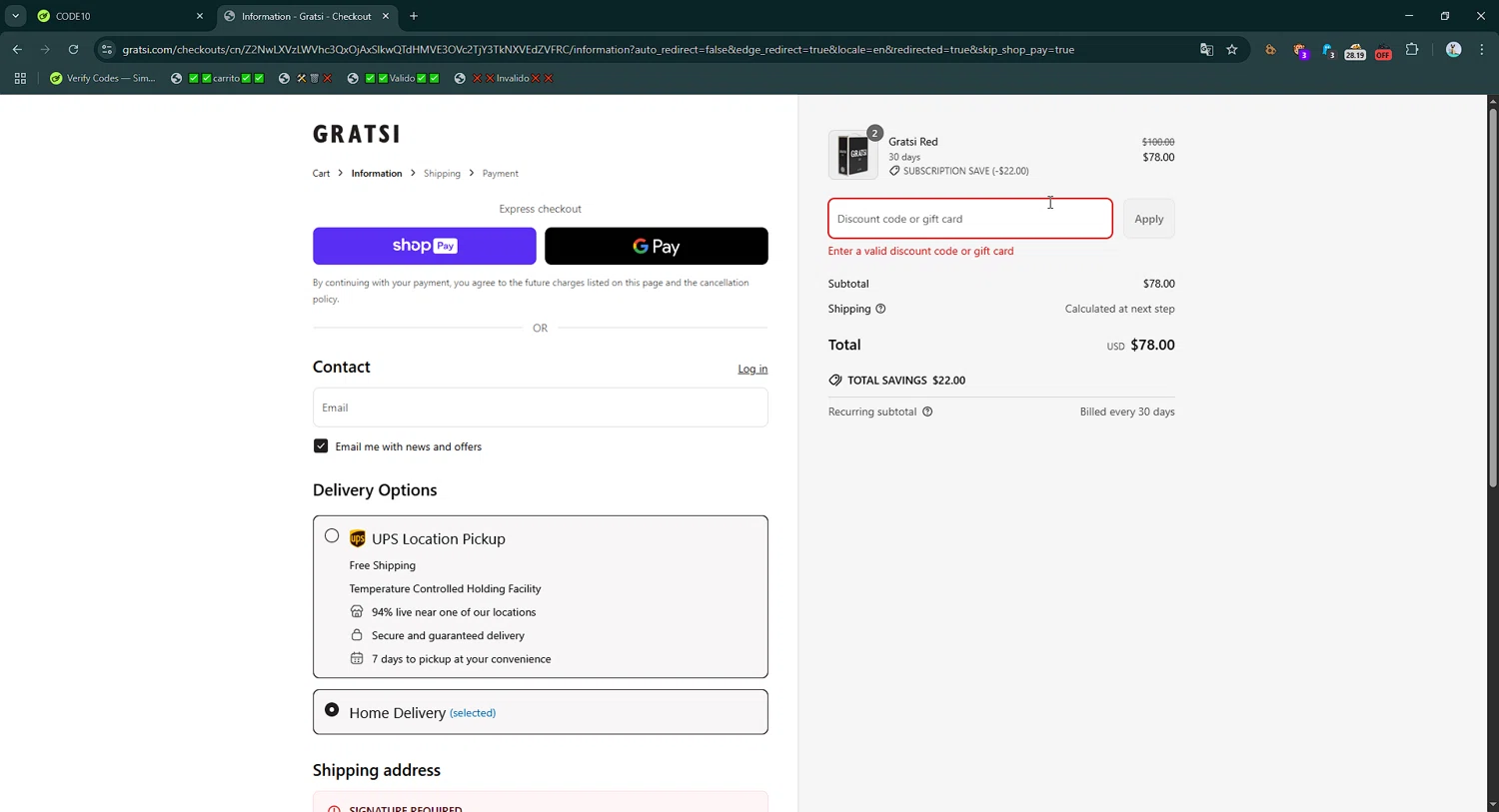Screen dimensions: 1499x812
Task: Open the Invalido bookmark
Action: click(503, 78)
